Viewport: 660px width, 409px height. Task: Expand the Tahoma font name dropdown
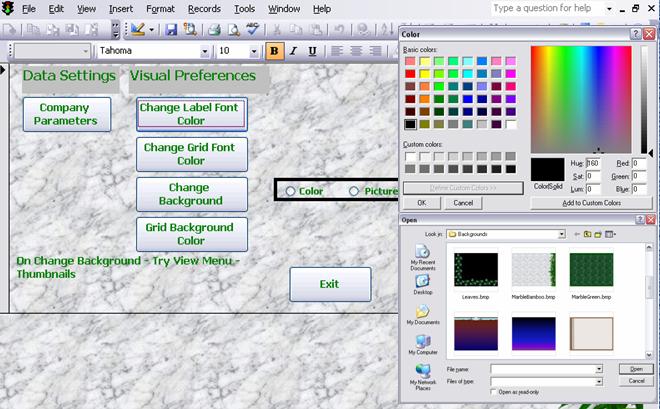coord(206,51)
